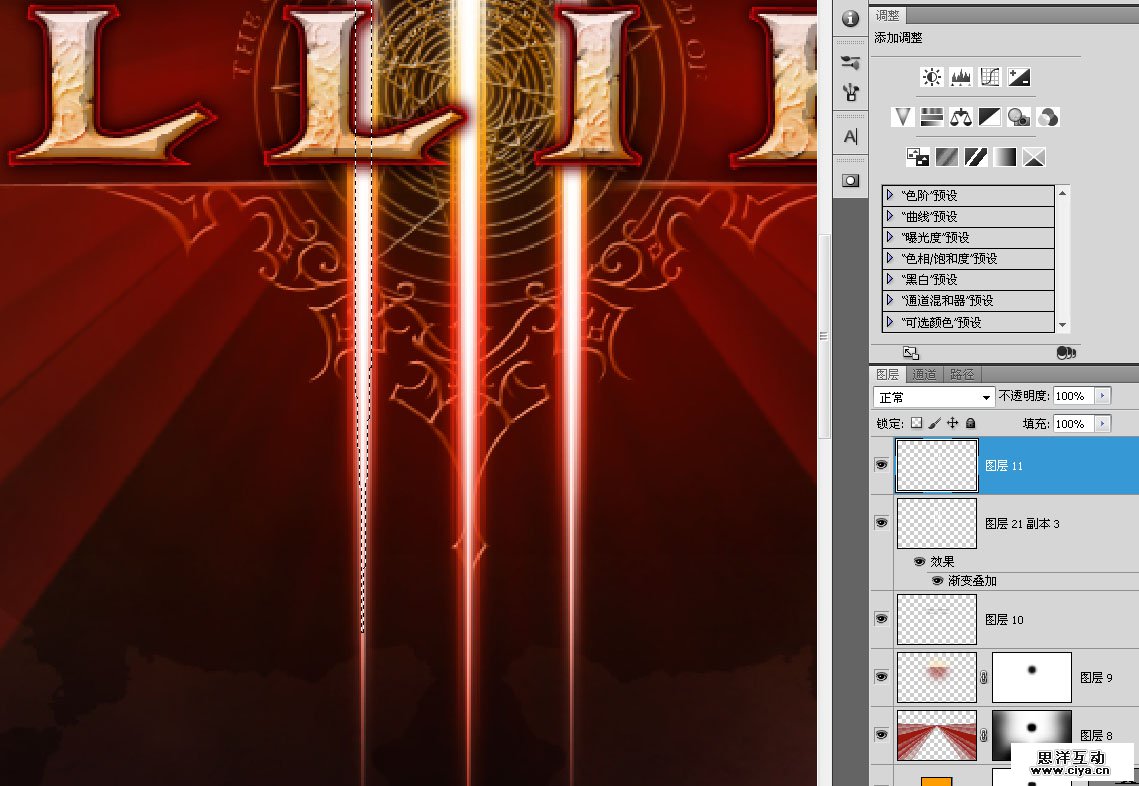This screenshot has height=786, width=1139.
Task: Add an Invert adjustment
Action: [917, 157]
